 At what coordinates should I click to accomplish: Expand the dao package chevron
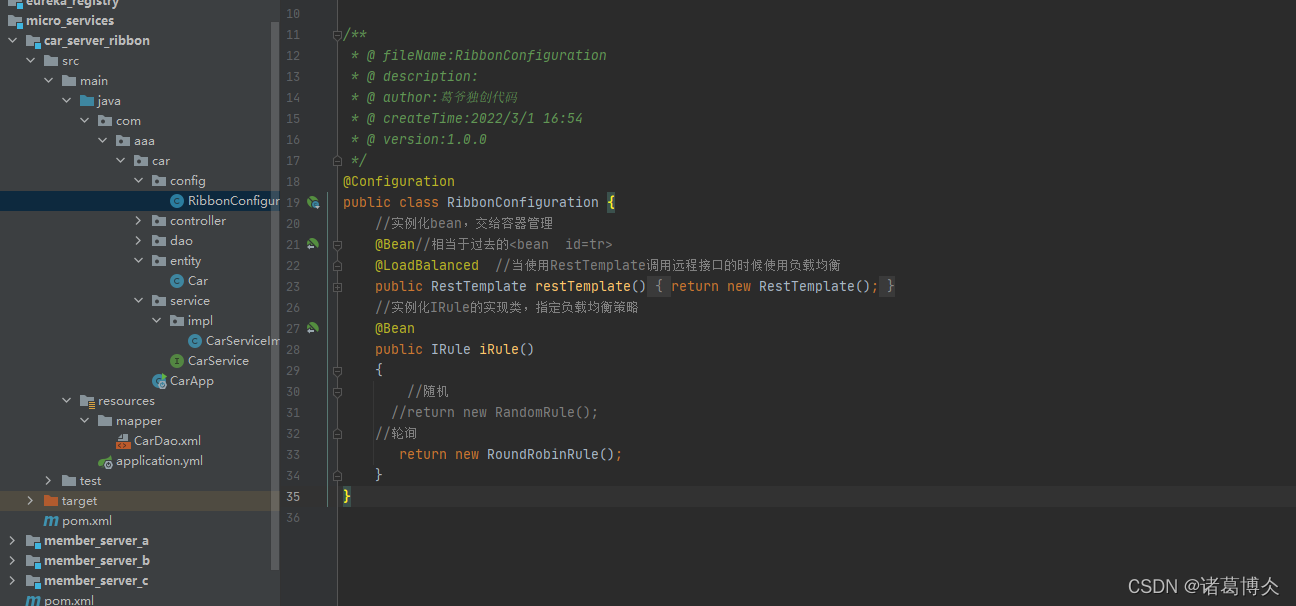click(x=138, y=241)
